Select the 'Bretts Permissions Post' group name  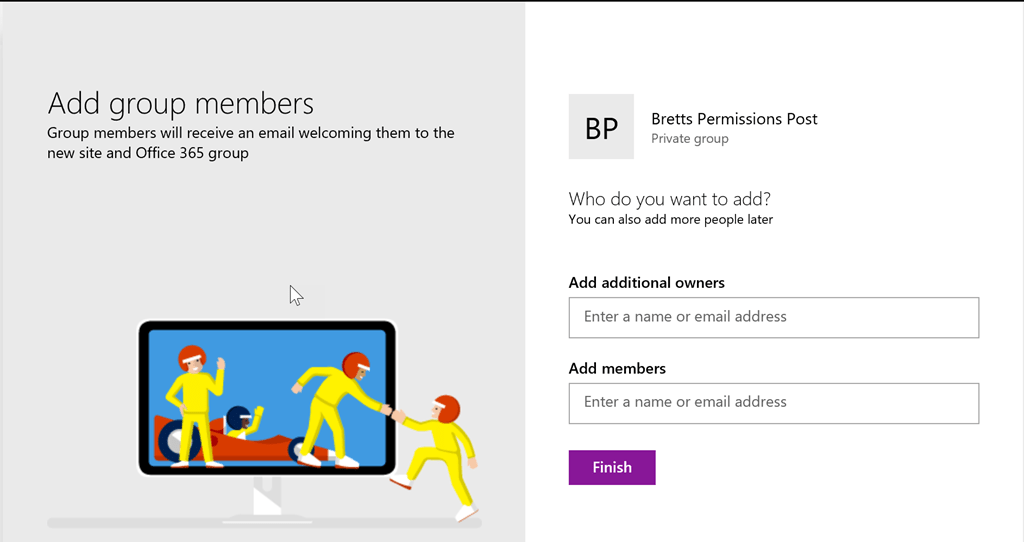pos(734,119)
